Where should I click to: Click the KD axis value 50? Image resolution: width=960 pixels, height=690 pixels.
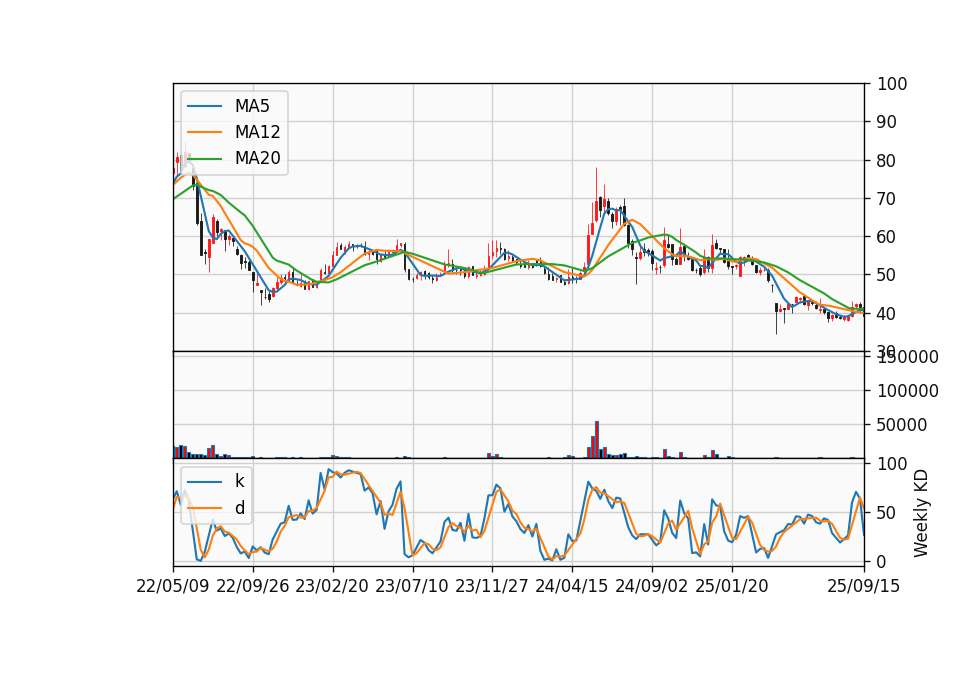(x=887, y=513)
